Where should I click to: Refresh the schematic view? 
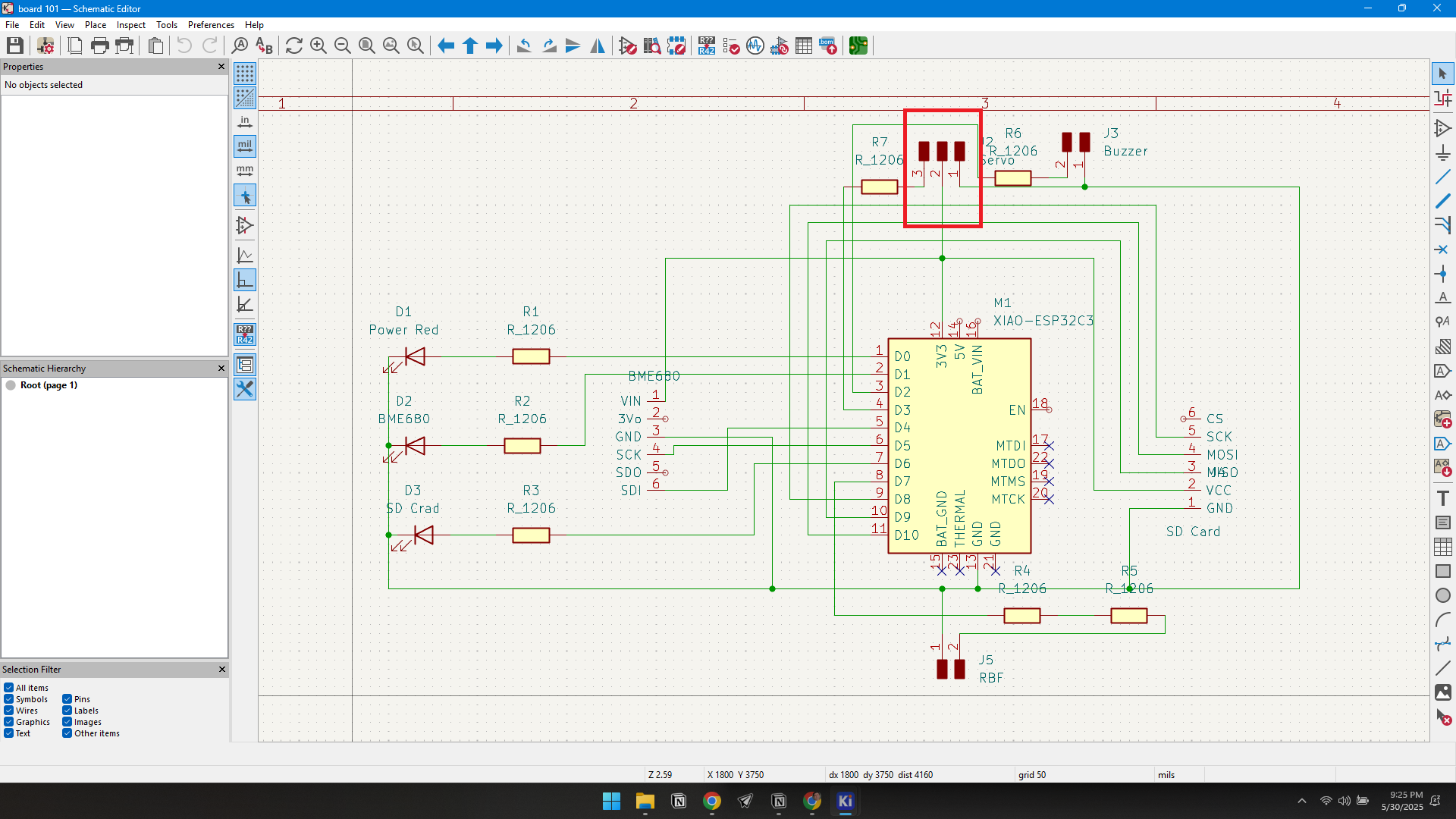click(x=294, y=46)
